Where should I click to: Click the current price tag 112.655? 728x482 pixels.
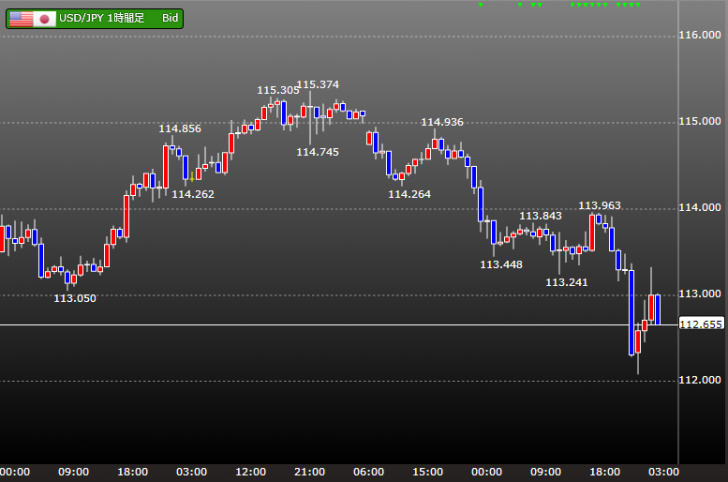pos(701,324)
